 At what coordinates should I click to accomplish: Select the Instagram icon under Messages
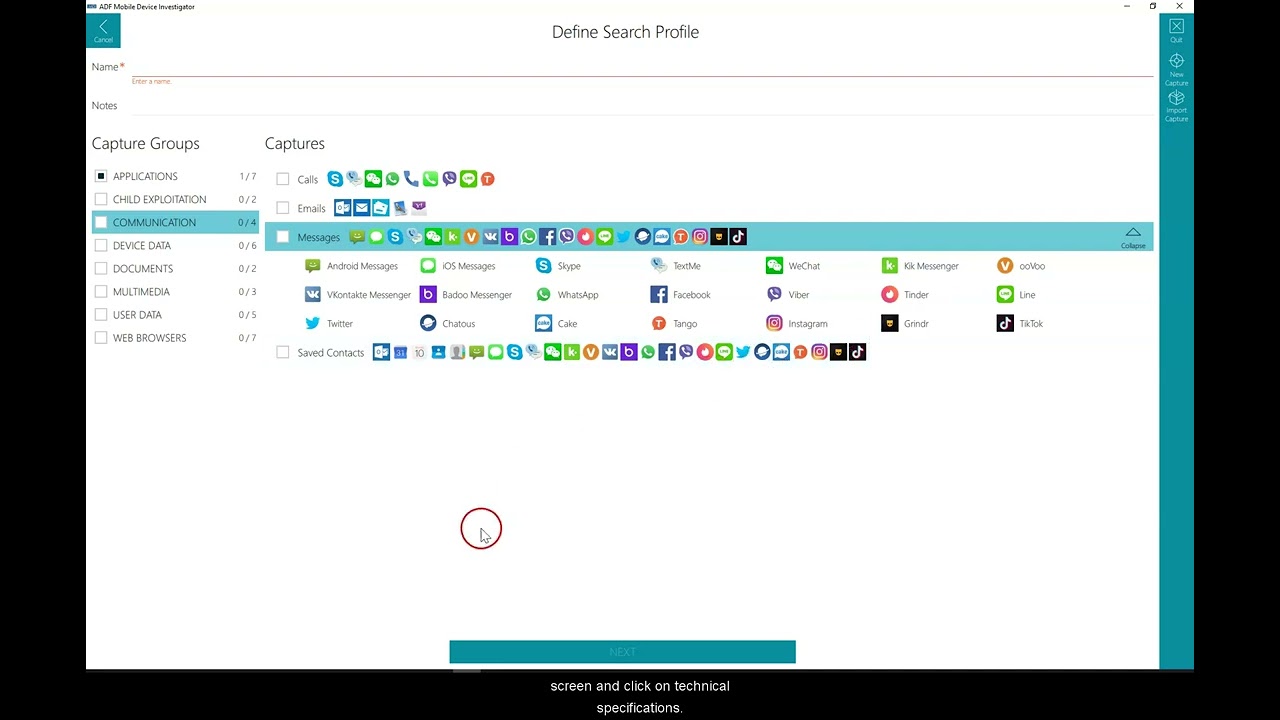click(x=774, y=324)
